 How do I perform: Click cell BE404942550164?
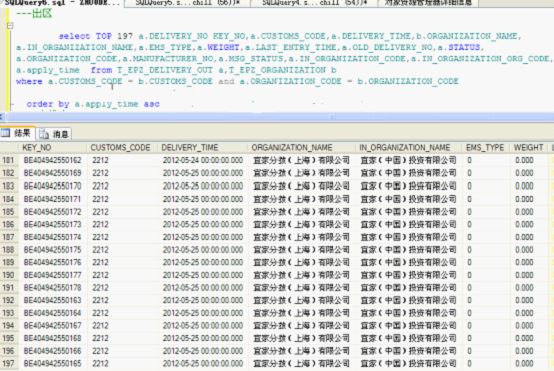click(x=52, y=313)
